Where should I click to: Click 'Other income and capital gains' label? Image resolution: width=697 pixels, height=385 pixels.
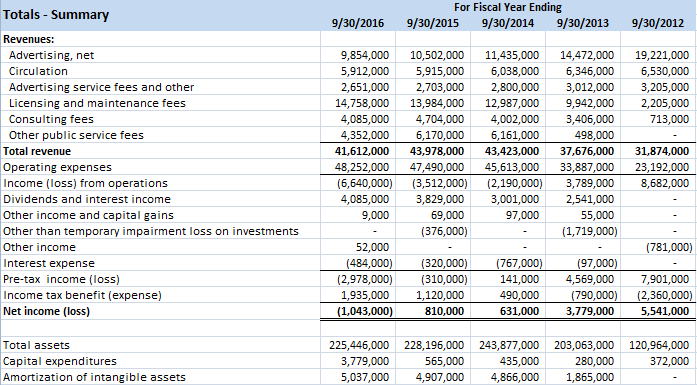[88, 215]
